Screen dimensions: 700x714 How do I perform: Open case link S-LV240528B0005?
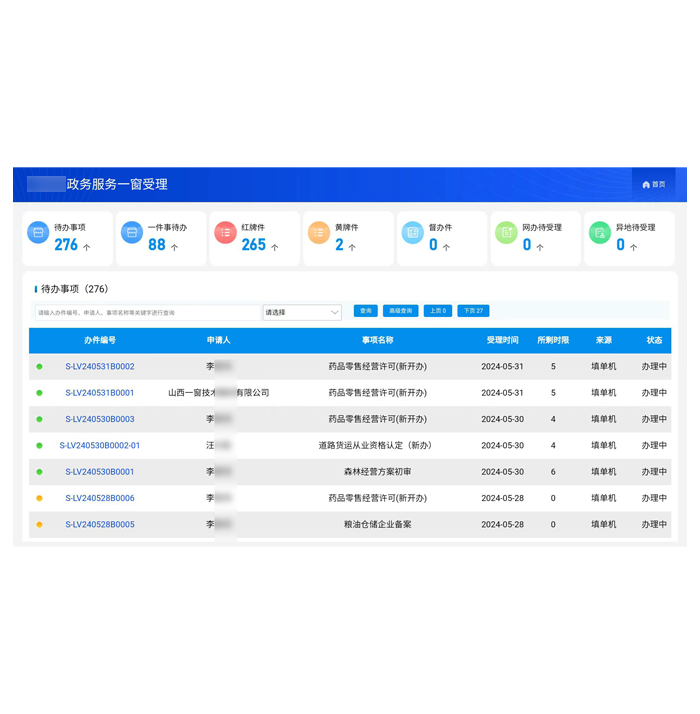pos(100,525)
